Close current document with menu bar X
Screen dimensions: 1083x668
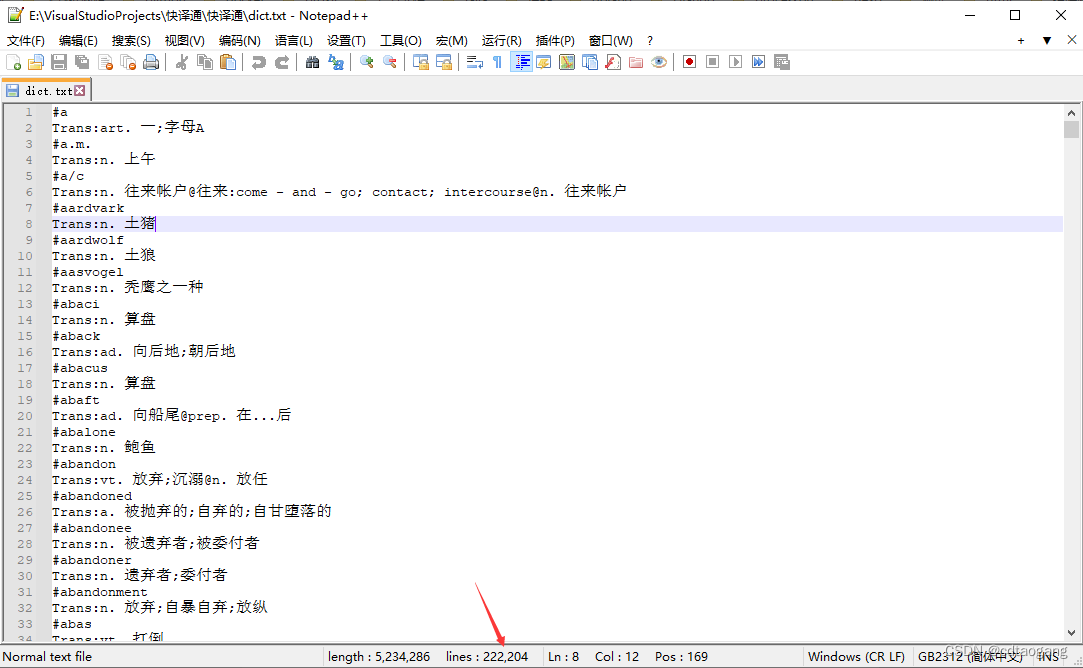point(1072,40)
